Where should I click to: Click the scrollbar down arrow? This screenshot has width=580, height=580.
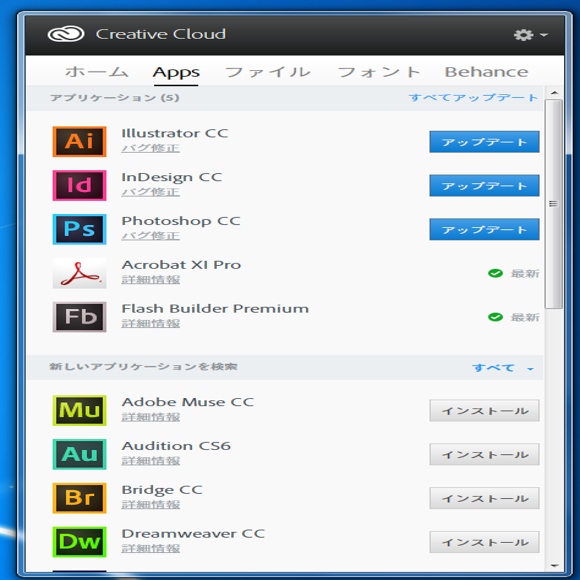coord(554,566)
